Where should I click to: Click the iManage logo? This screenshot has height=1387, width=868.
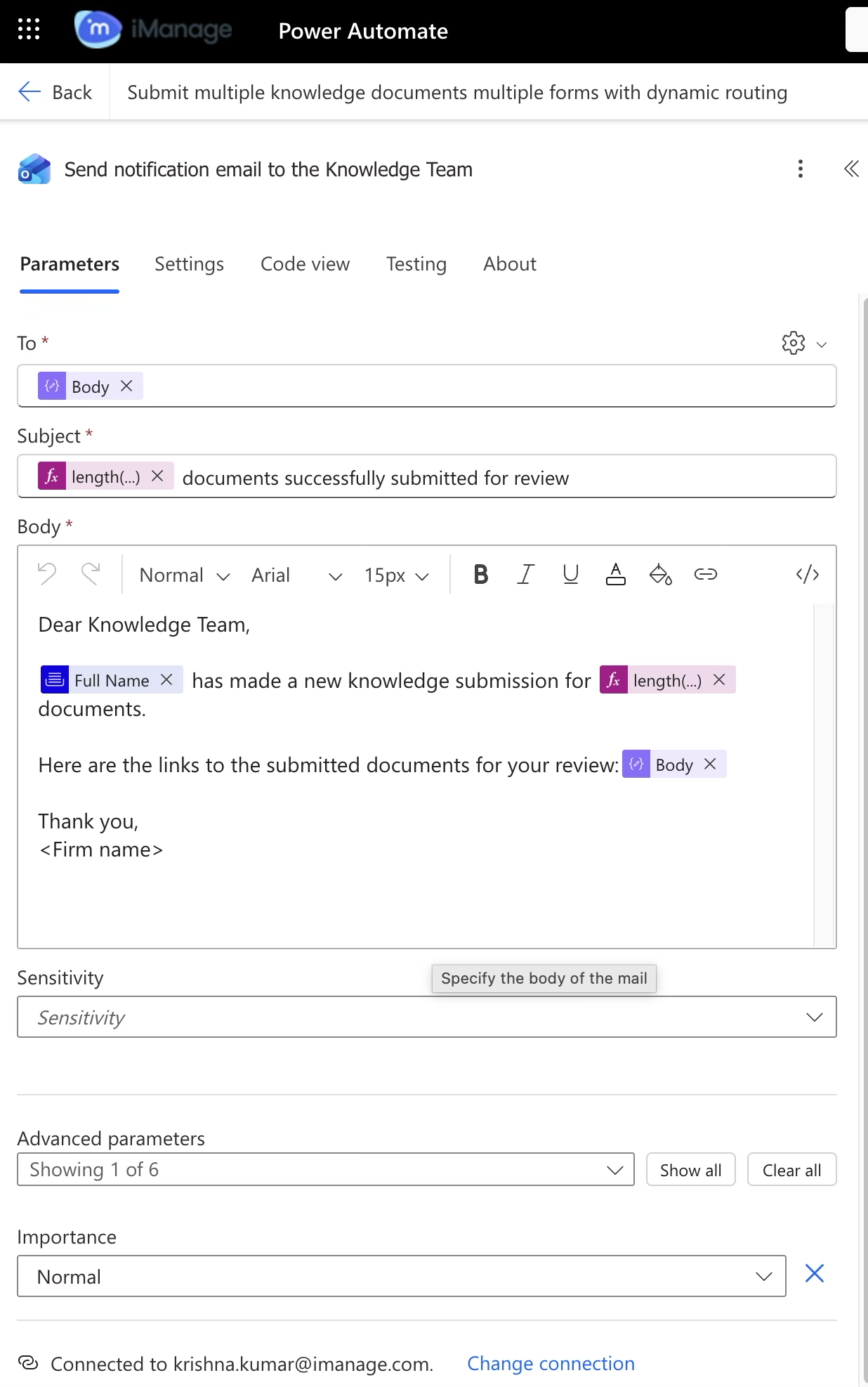(153, 30)
